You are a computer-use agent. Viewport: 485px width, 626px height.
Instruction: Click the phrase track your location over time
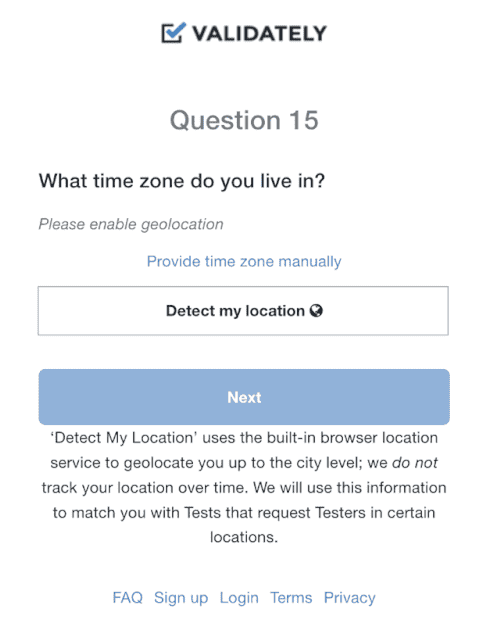(x=145, y=488)
